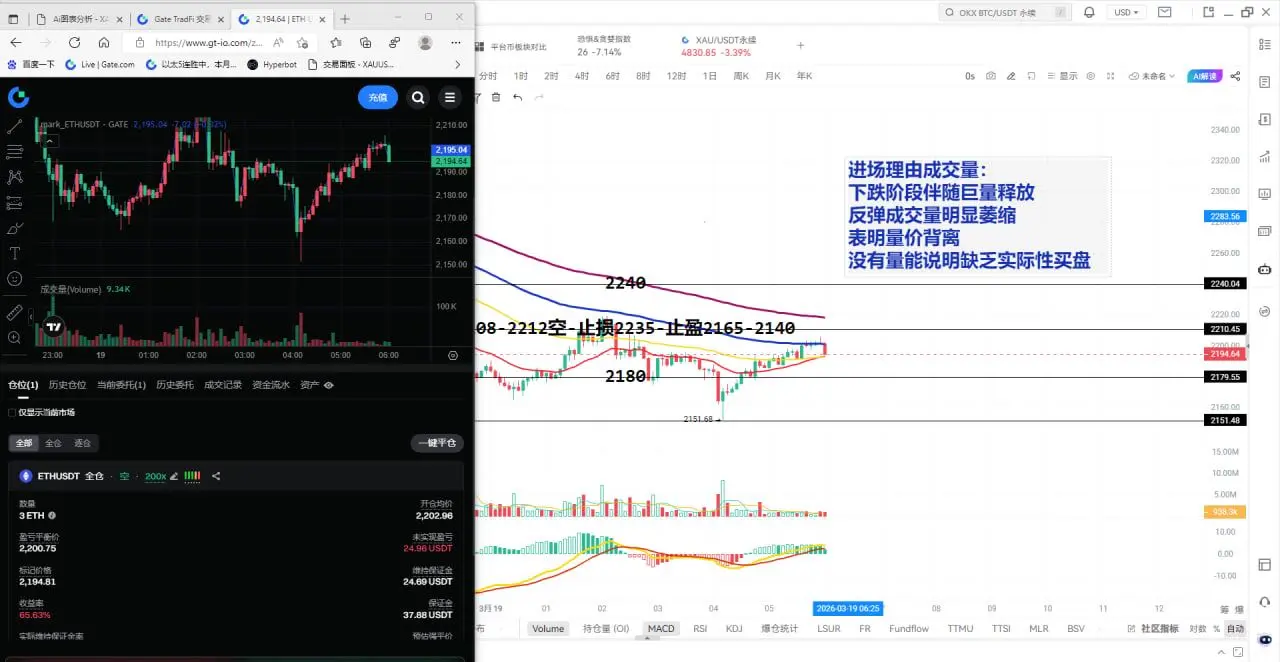Switch to 当前委托(1) tab
This screenshot has width=1280, height=662.
coord(122,385)
